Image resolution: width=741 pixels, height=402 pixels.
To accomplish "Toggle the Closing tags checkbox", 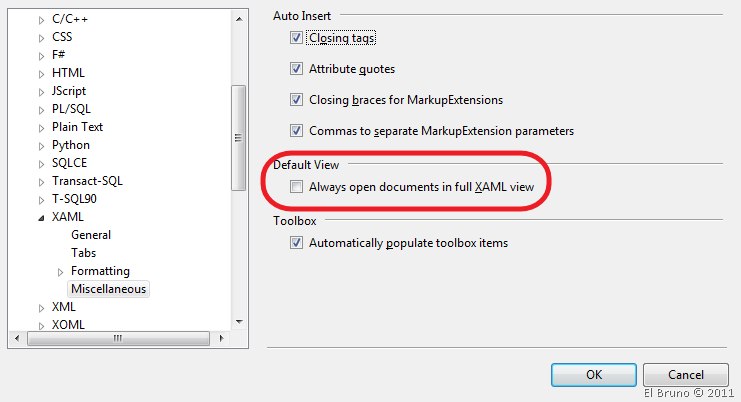I will click(296, 38).
